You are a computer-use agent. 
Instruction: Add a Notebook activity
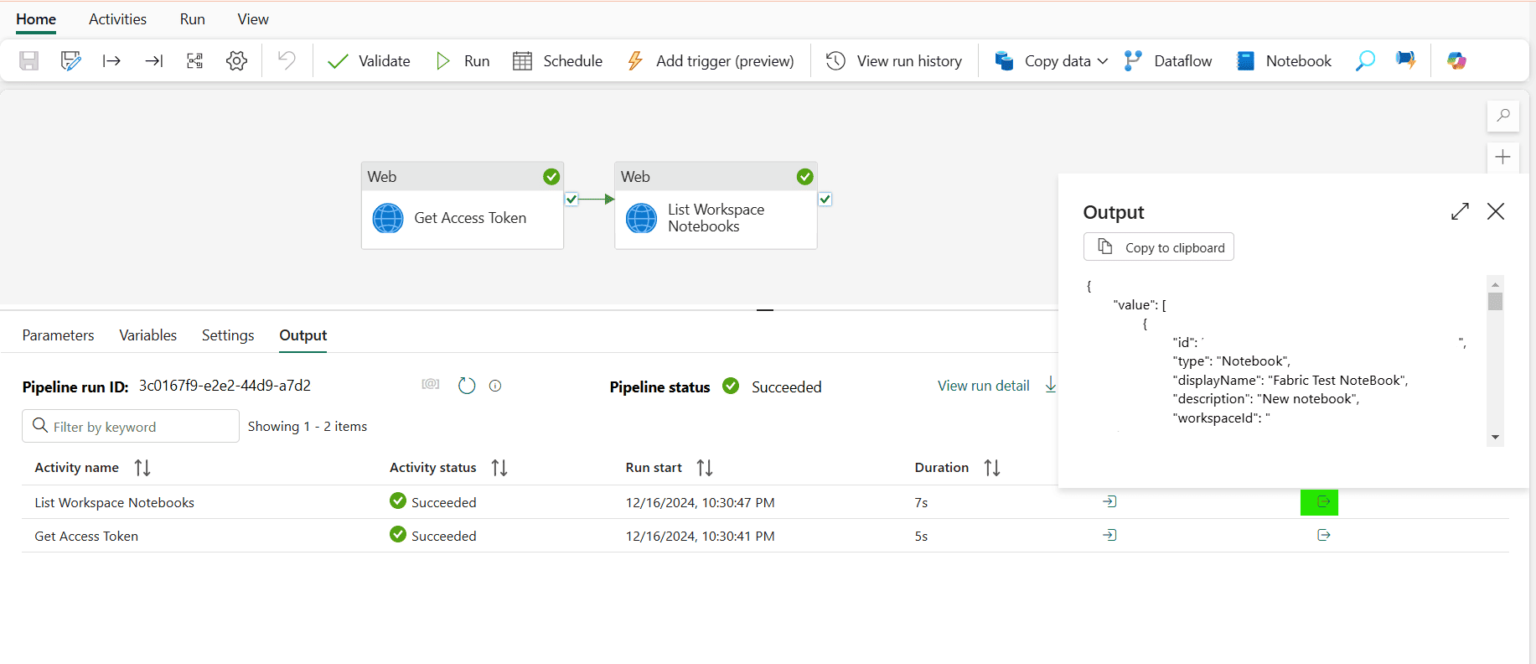click(1284, 61)
